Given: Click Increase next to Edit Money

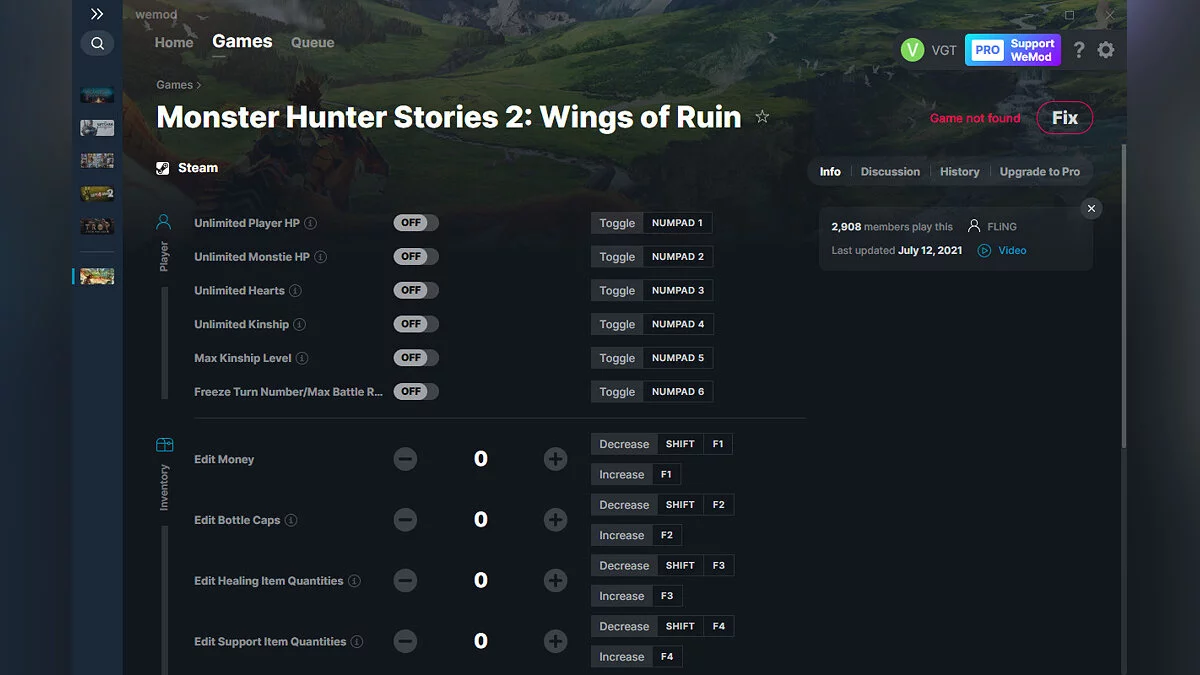Looking at the screenshot, I should pos(621,474).
